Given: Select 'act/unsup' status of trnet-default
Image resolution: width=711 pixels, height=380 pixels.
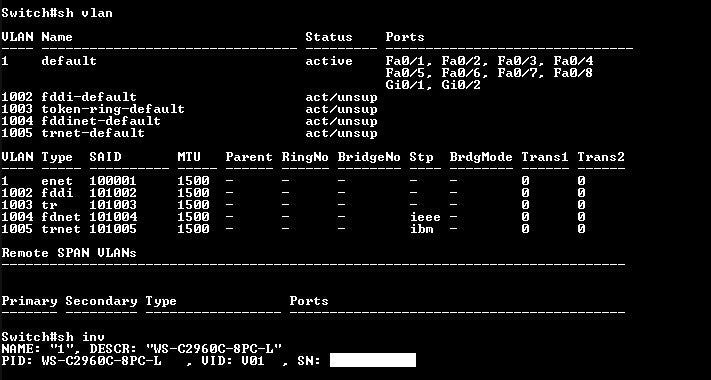Looking at the screenshot, I should 341,133.
